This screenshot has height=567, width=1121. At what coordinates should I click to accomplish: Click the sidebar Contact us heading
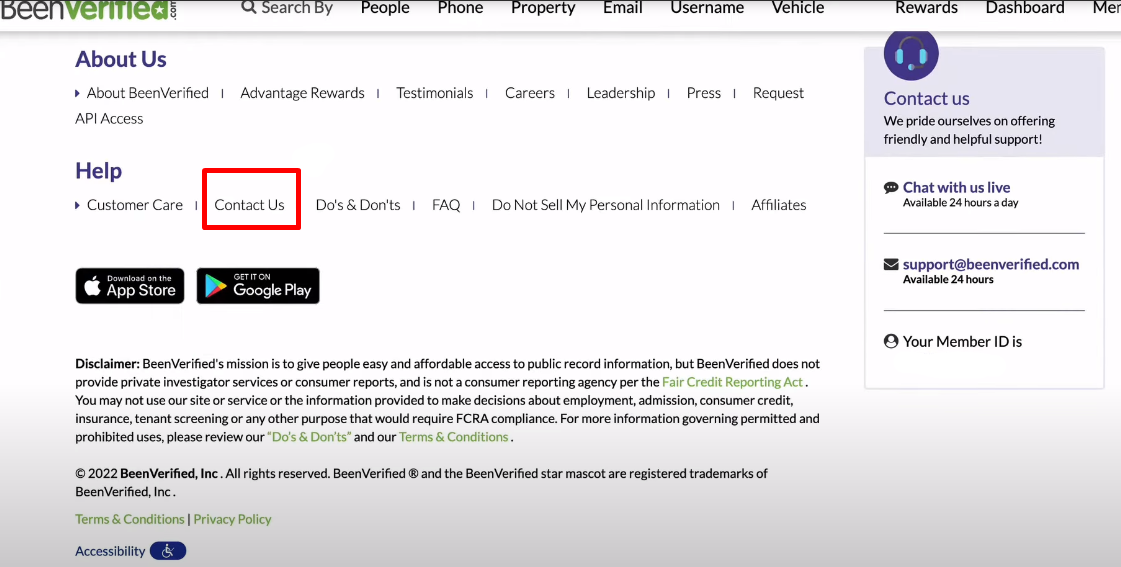tap(927, 99)
